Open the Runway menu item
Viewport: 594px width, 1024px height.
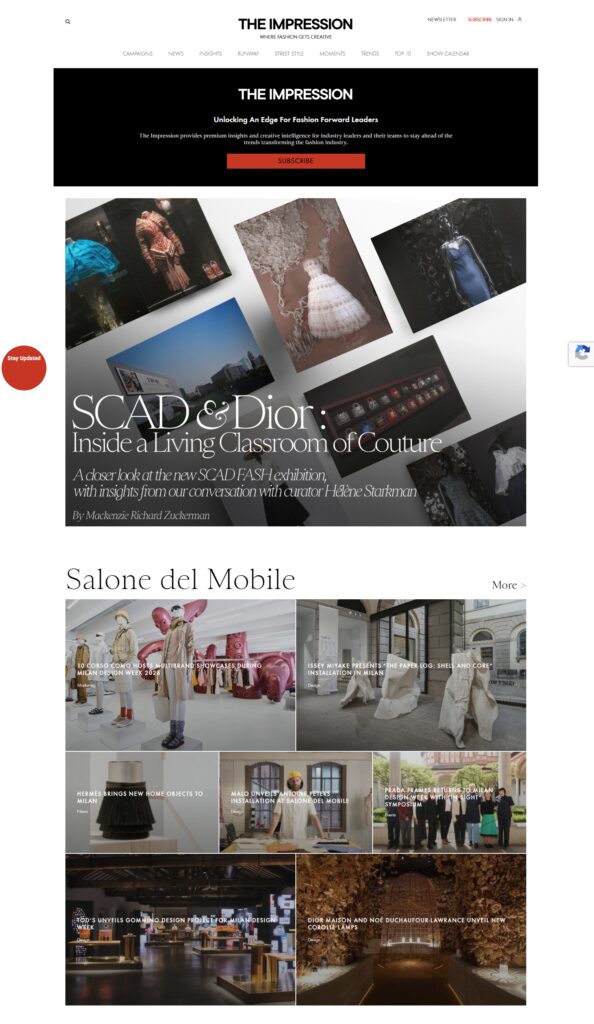click(x=248, y=54)
